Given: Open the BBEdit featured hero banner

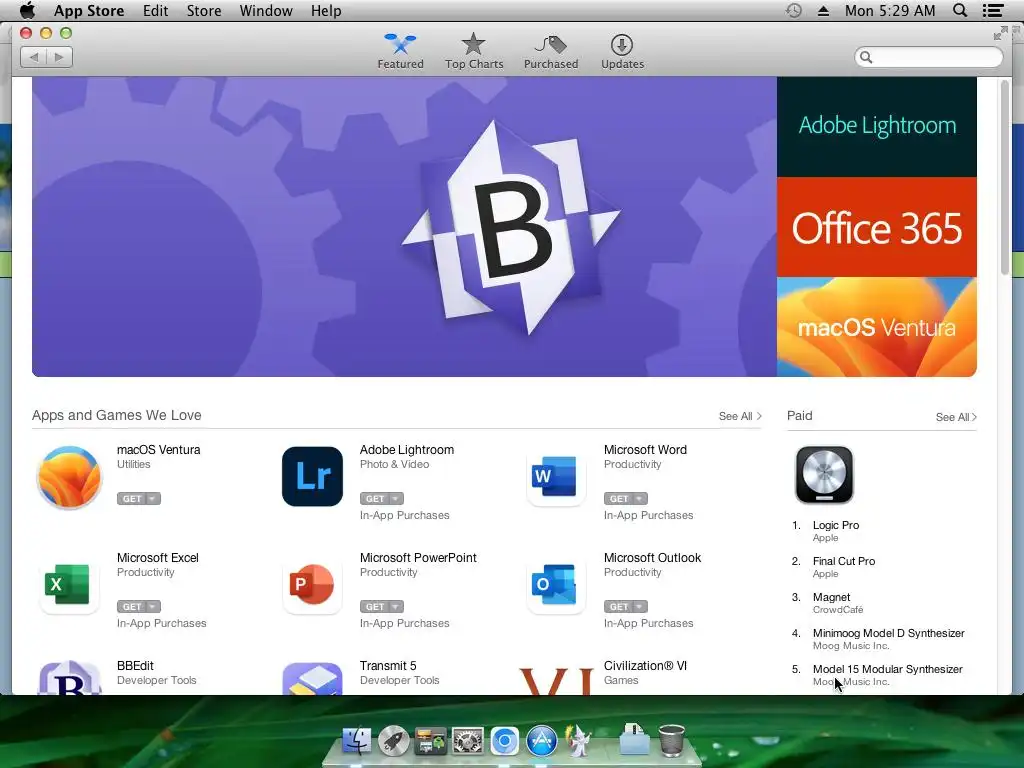Looking at the screenshot, I should click(x=404, y=227).
